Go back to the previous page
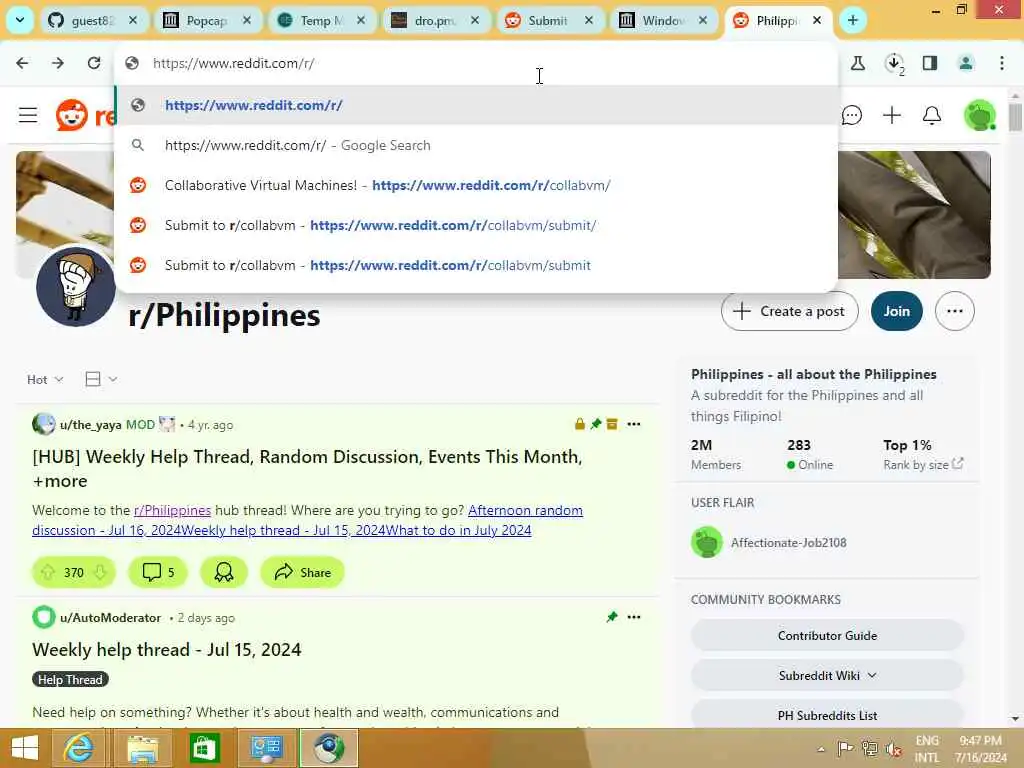Image resolution: width=1024 pixels, height=768 pixels. (22, 63)
